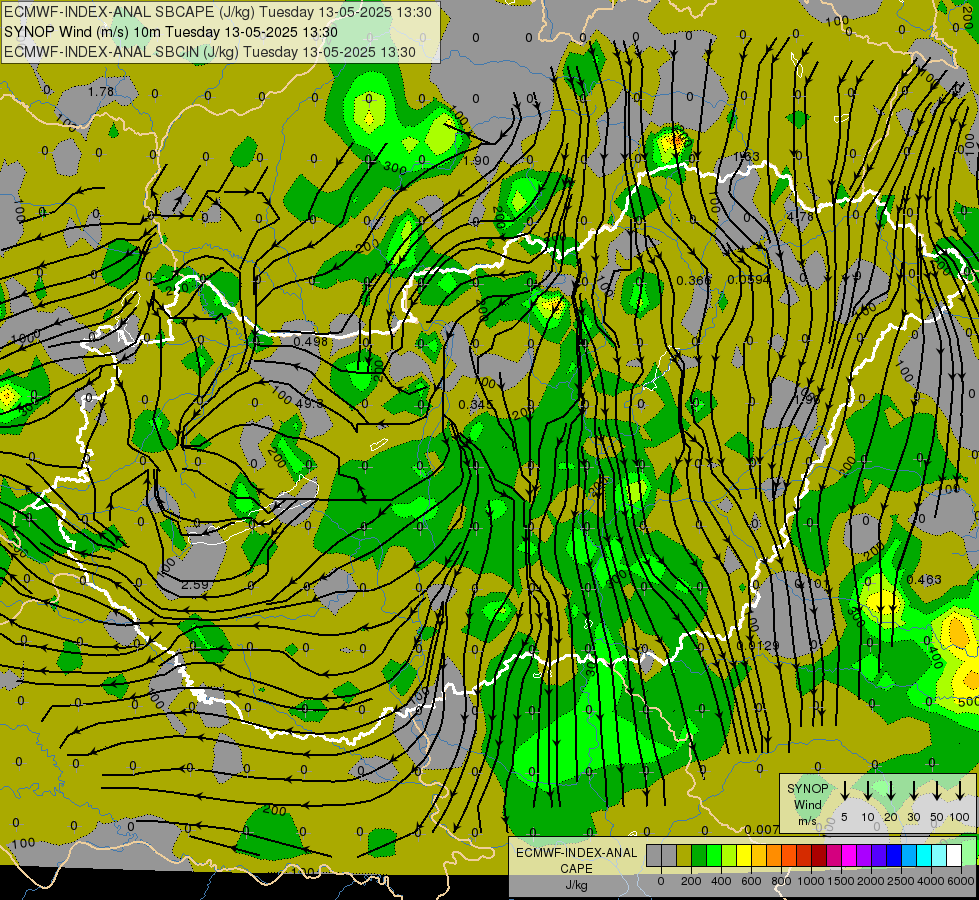979x900 pixels.
Task: Pick the dark red swatch in CAPE colorbar
Action: (x=819, y=855)
